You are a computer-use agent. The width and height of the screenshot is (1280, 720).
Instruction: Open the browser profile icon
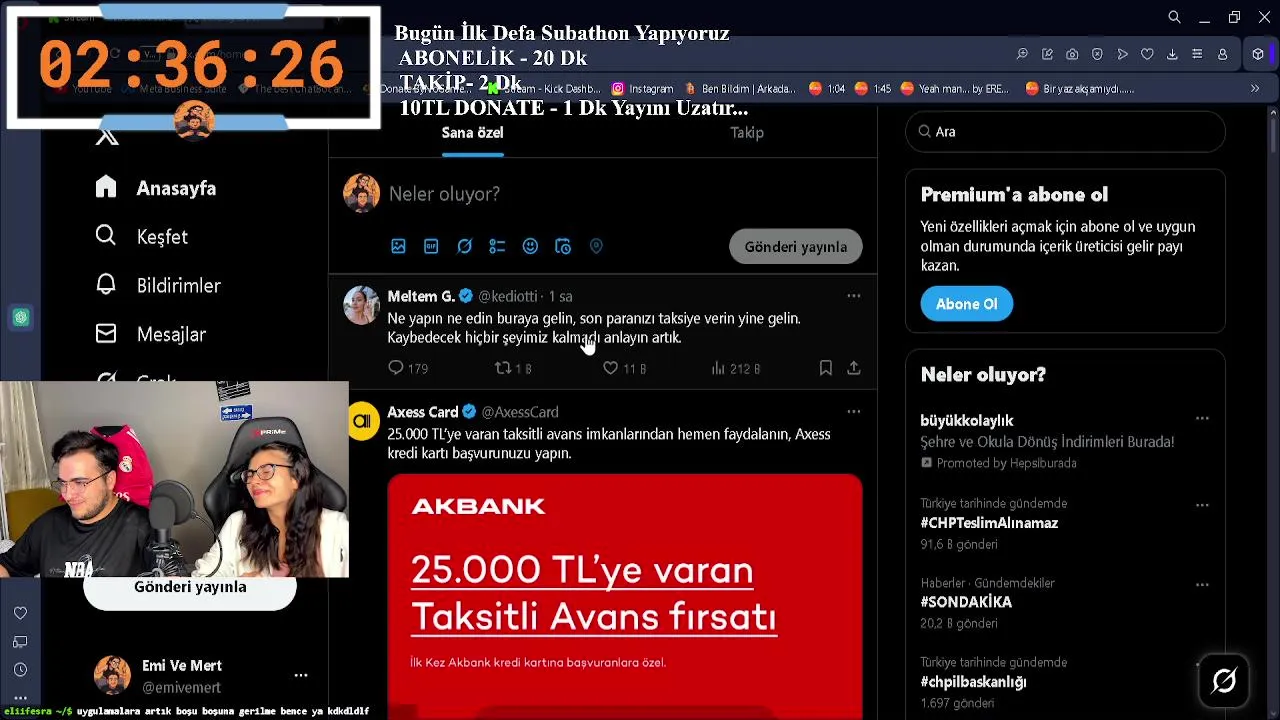click(1222, 54)
